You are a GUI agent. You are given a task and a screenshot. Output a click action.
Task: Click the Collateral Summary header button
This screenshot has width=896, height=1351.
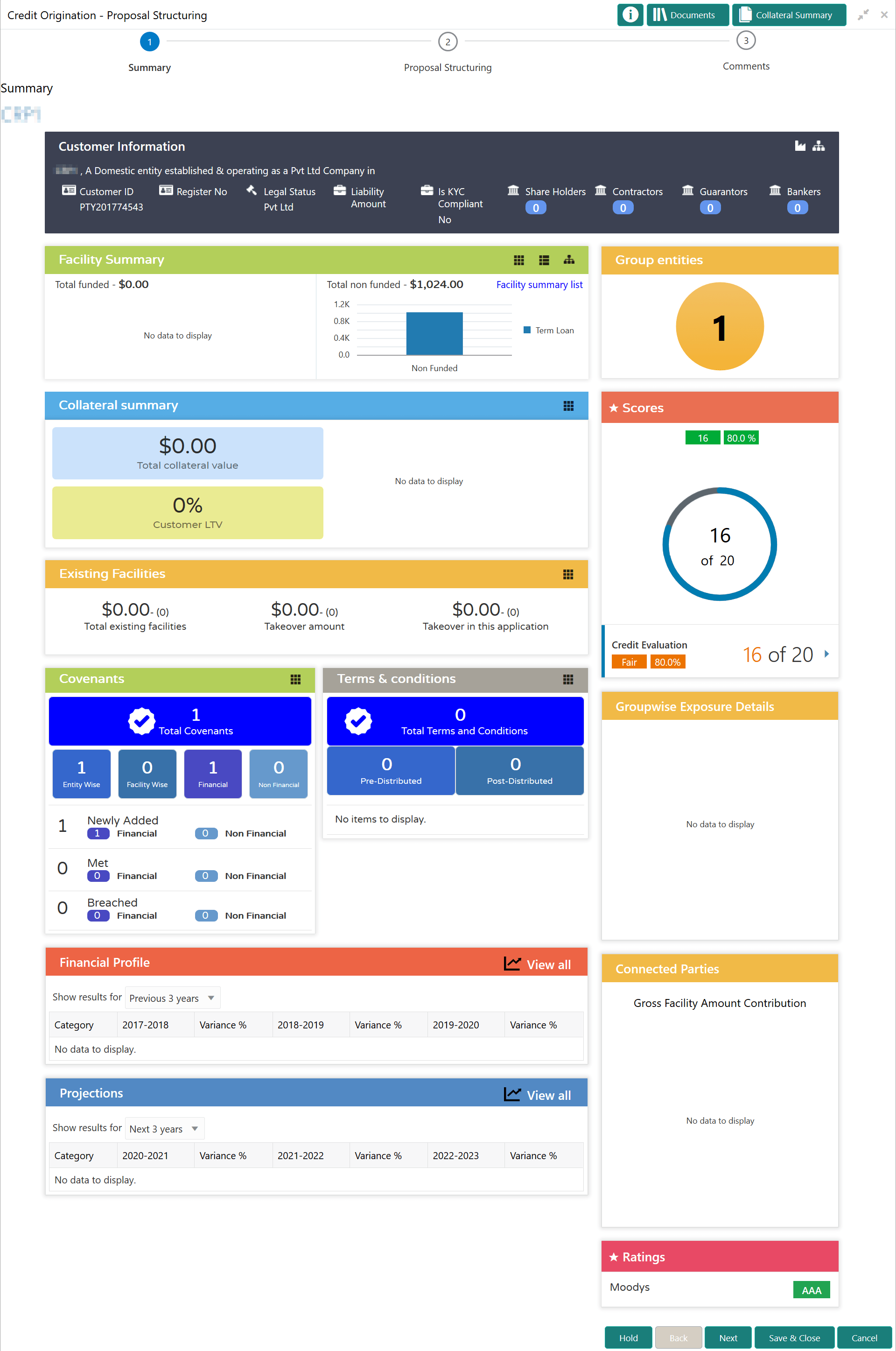[788, 15]
